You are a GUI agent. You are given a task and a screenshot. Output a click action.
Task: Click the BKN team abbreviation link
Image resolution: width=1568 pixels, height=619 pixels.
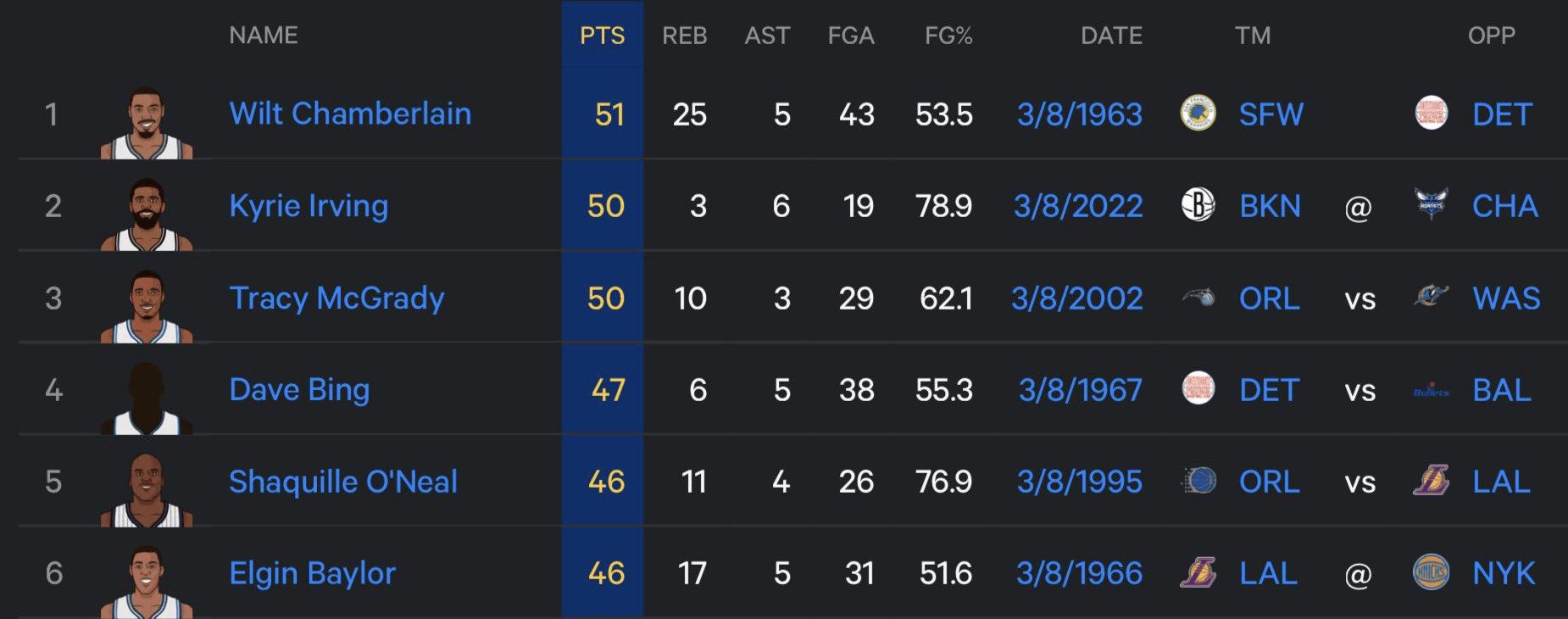click(x=1270, y=206)
